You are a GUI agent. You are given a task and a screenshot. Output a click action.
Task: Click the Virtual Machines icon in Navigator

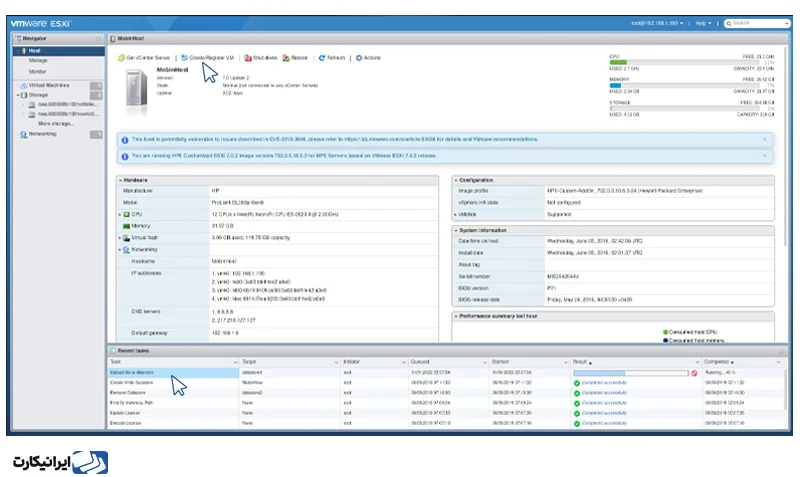point(23,86)
